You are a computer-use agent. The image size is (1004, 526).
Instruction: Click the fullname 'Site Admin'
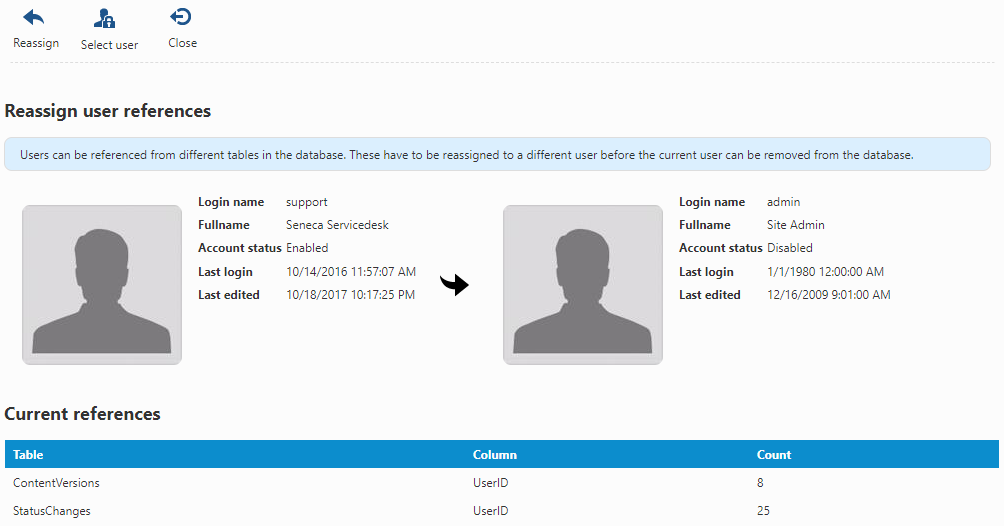point(795,225)
